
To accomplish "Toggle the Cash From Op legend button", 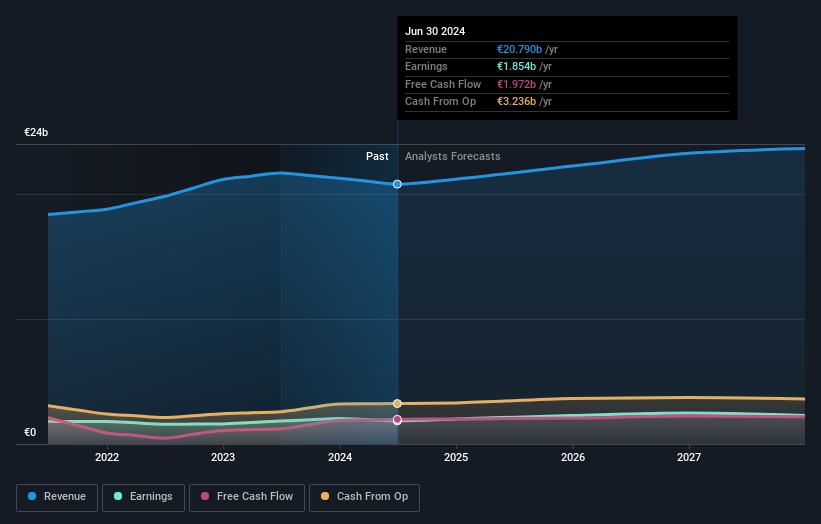I will (364, 497).
